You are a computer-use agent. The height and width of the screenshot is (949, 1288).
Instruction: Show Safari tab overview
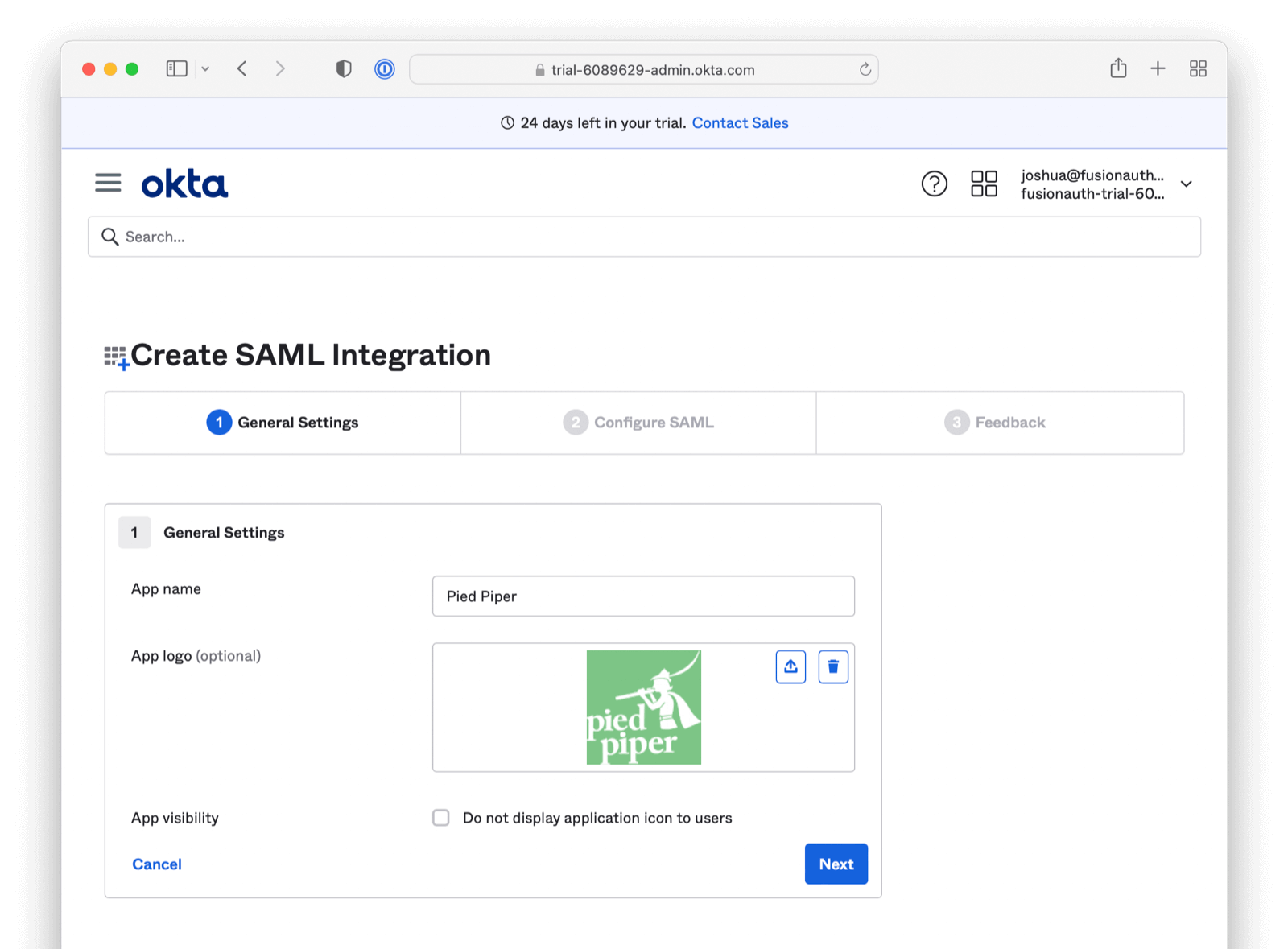coord(1198,68)
